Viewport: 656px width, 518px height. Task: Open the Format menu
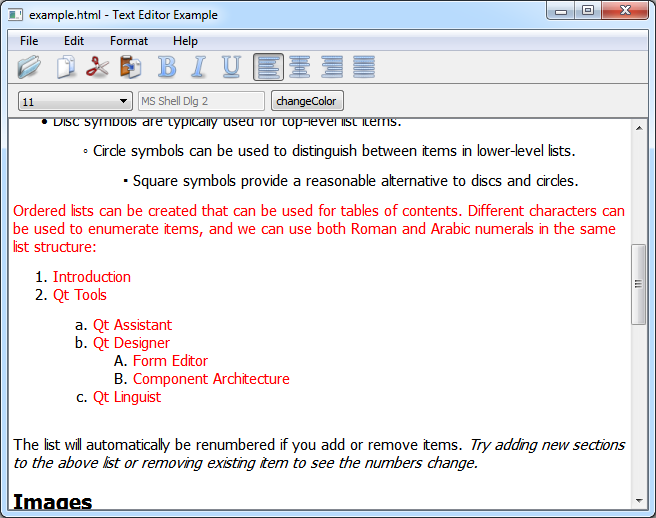tap(129, 41)
